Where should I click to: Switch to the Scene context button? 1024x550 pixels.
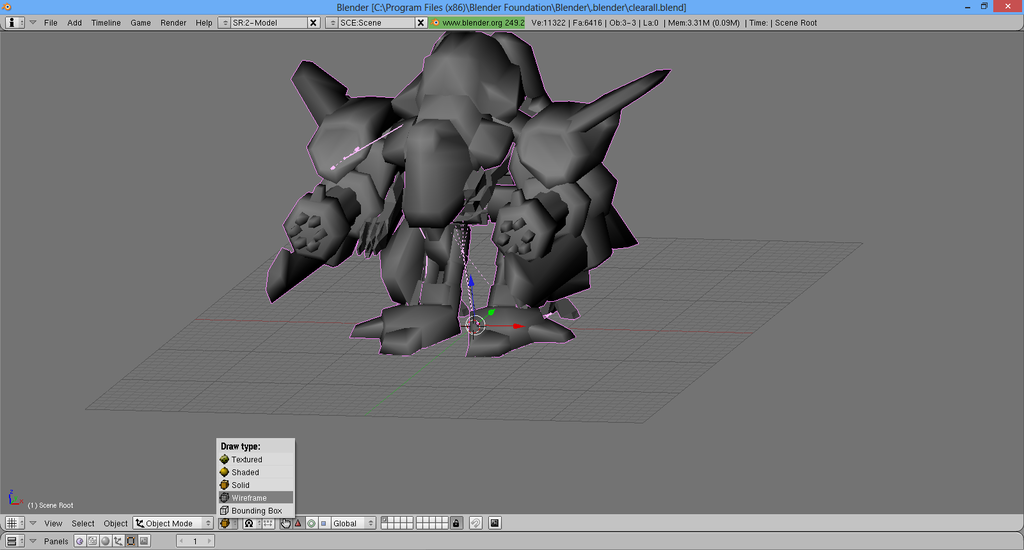coord(144,541)
